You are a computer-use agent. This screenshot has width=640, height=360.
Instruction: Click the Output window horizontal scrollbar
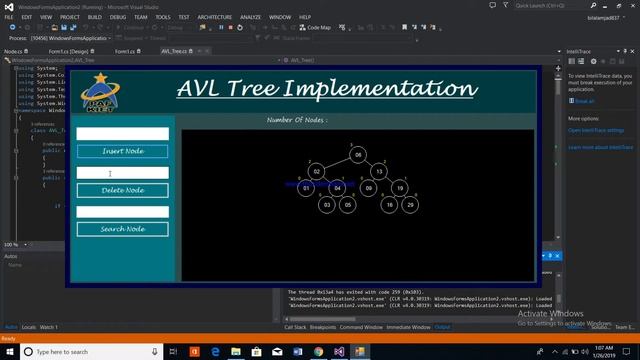[x=322, y=319]
